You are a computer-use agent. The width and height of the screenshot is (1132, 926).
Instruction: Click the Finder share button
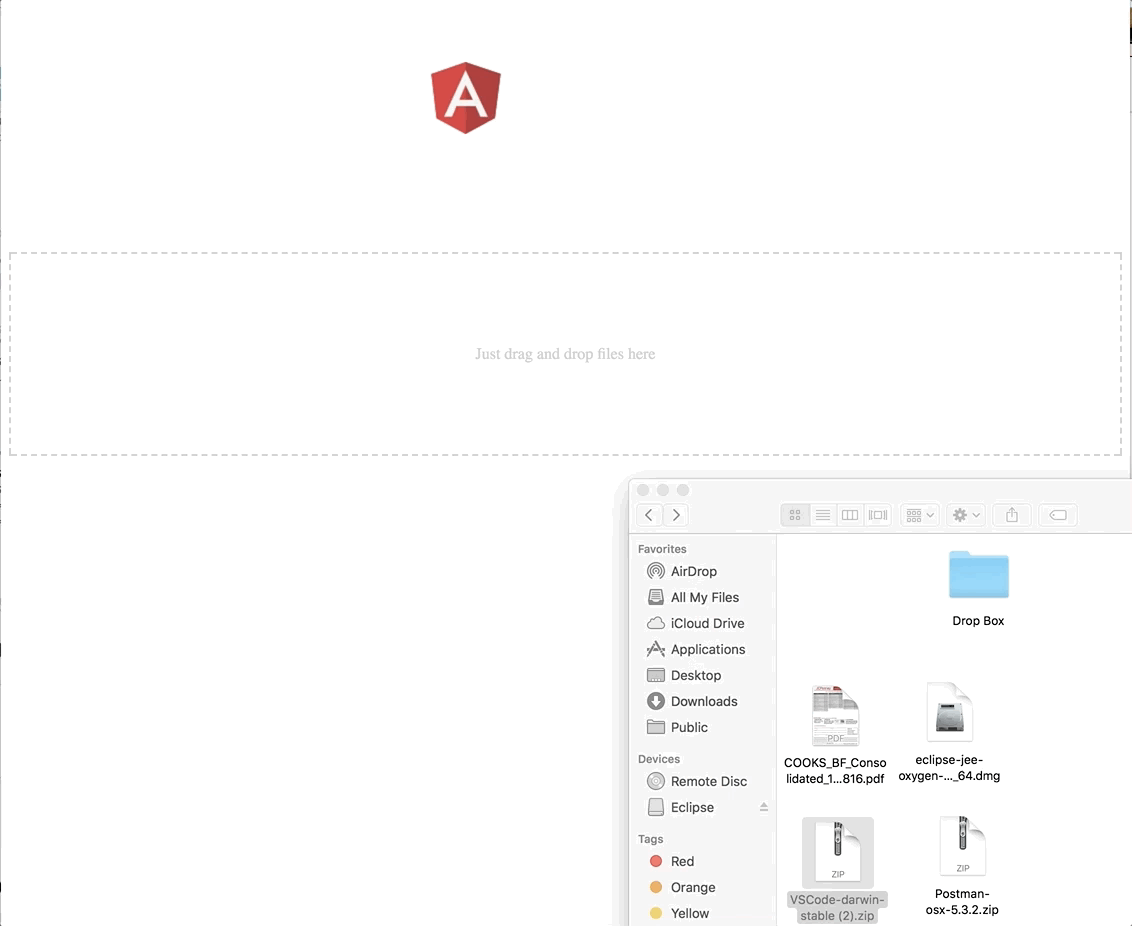1012,515
